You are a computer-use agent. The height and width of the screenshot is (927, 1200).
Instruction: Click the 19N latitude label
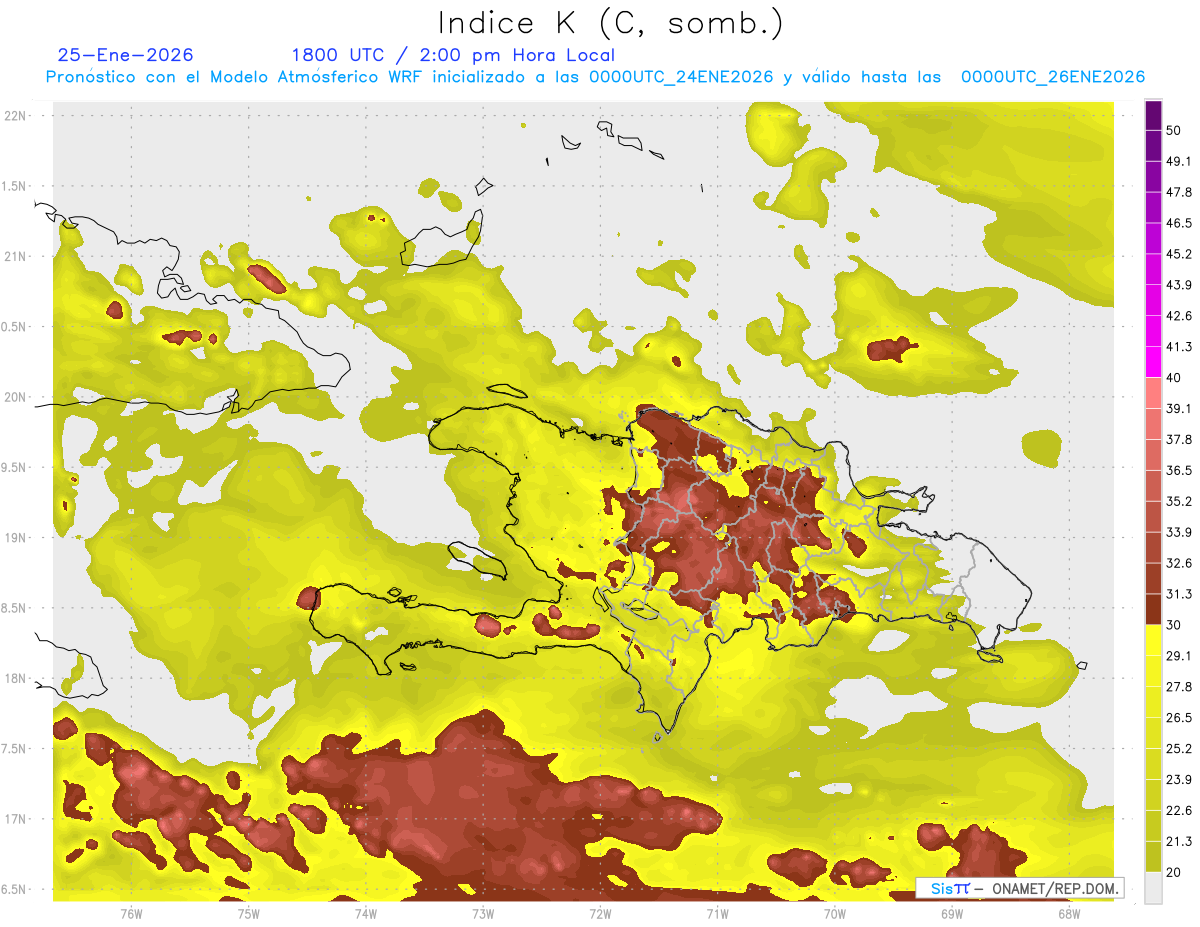click(16, 538)
